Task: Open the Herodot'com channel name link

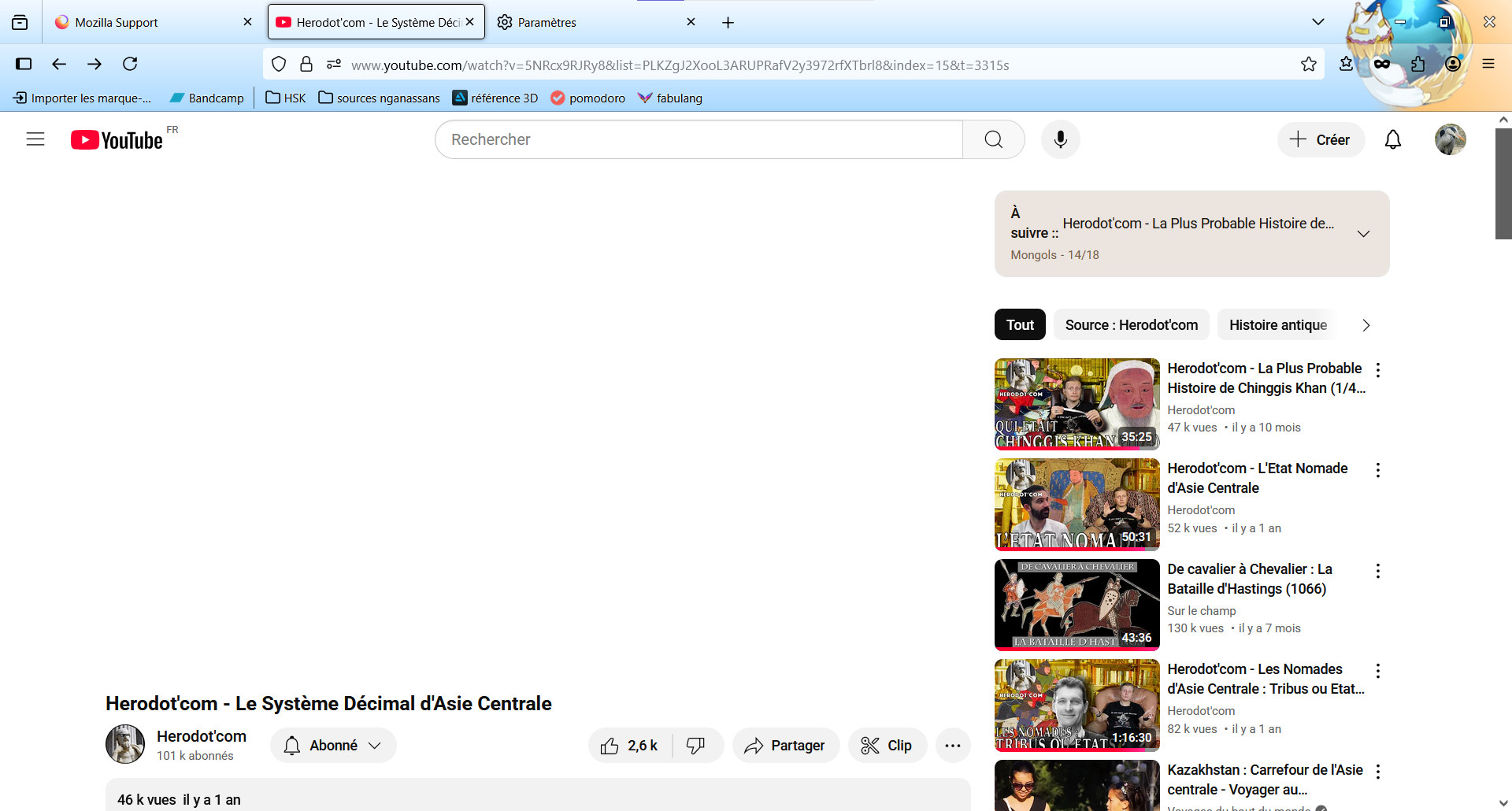Action: point(202,736)
